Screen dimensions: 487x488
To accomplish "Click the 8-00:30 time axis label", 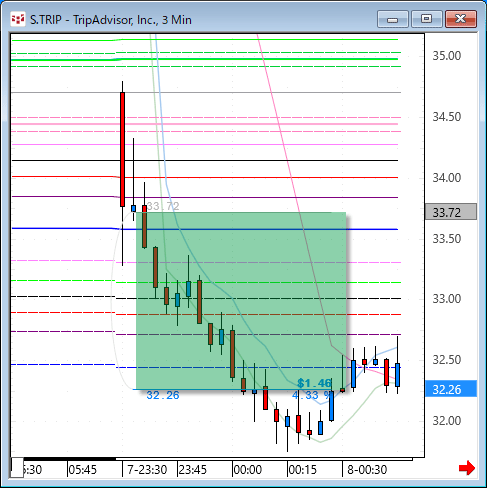I will (367, 470).
